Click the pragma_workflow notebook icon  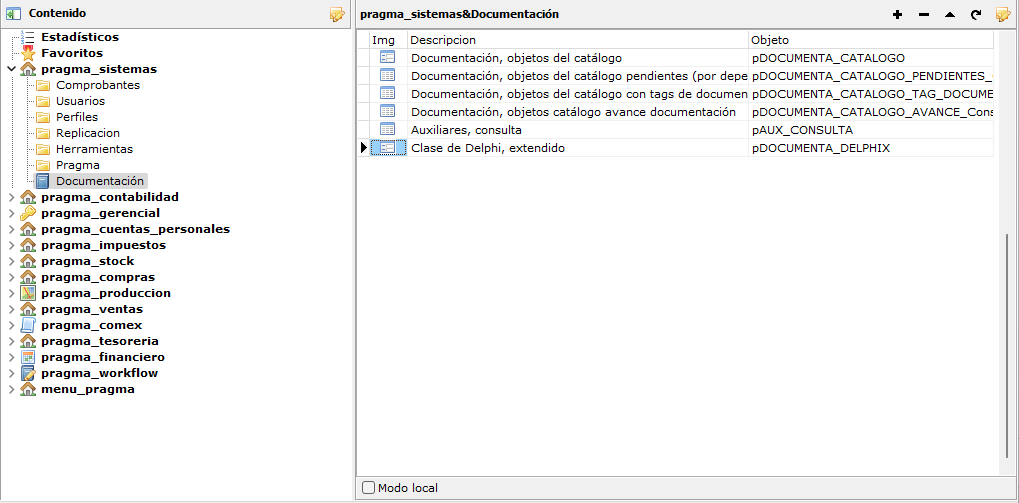[28, 373]
